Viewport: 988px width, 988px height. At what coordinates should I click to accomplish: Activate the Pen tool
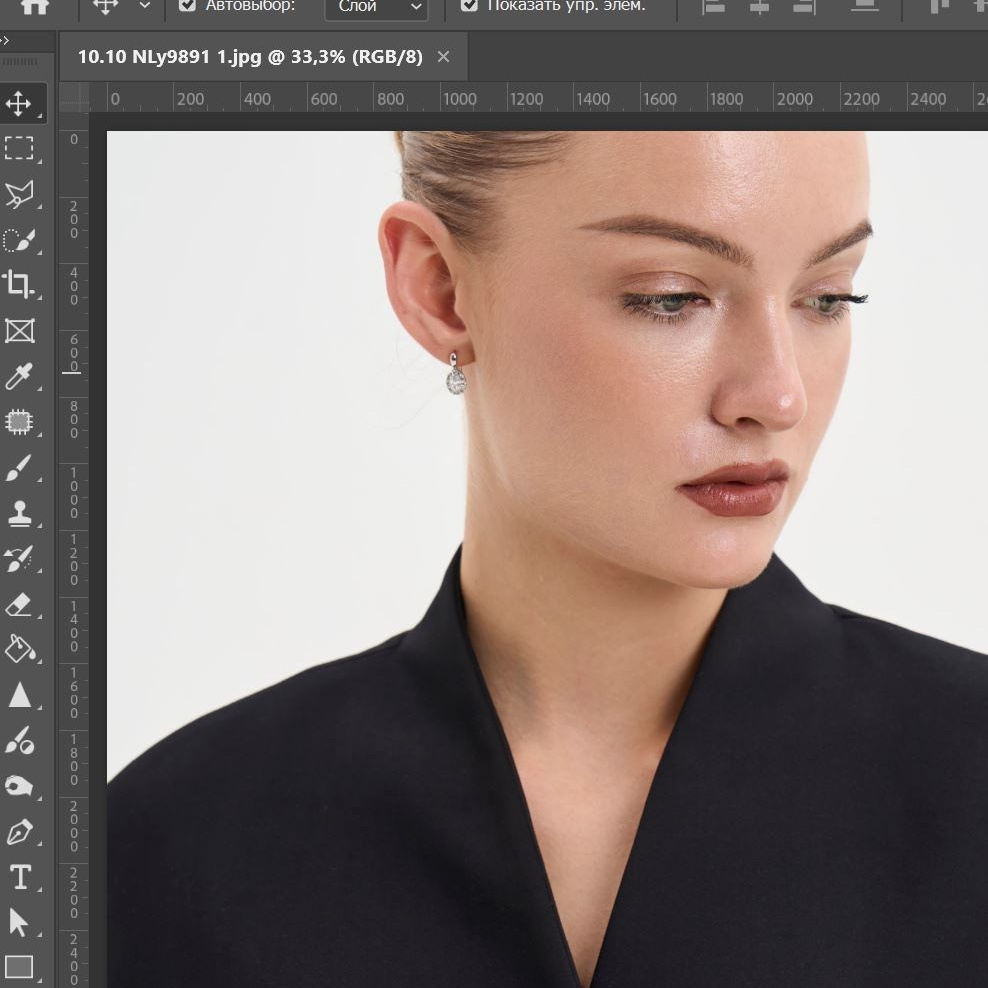coord(19,831)
